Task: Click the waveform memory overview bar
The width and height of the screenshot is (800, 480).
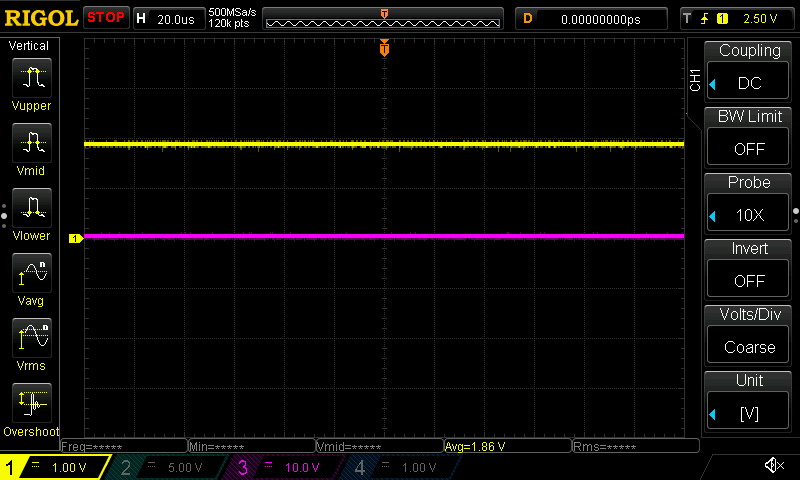Action: (383, 19)
